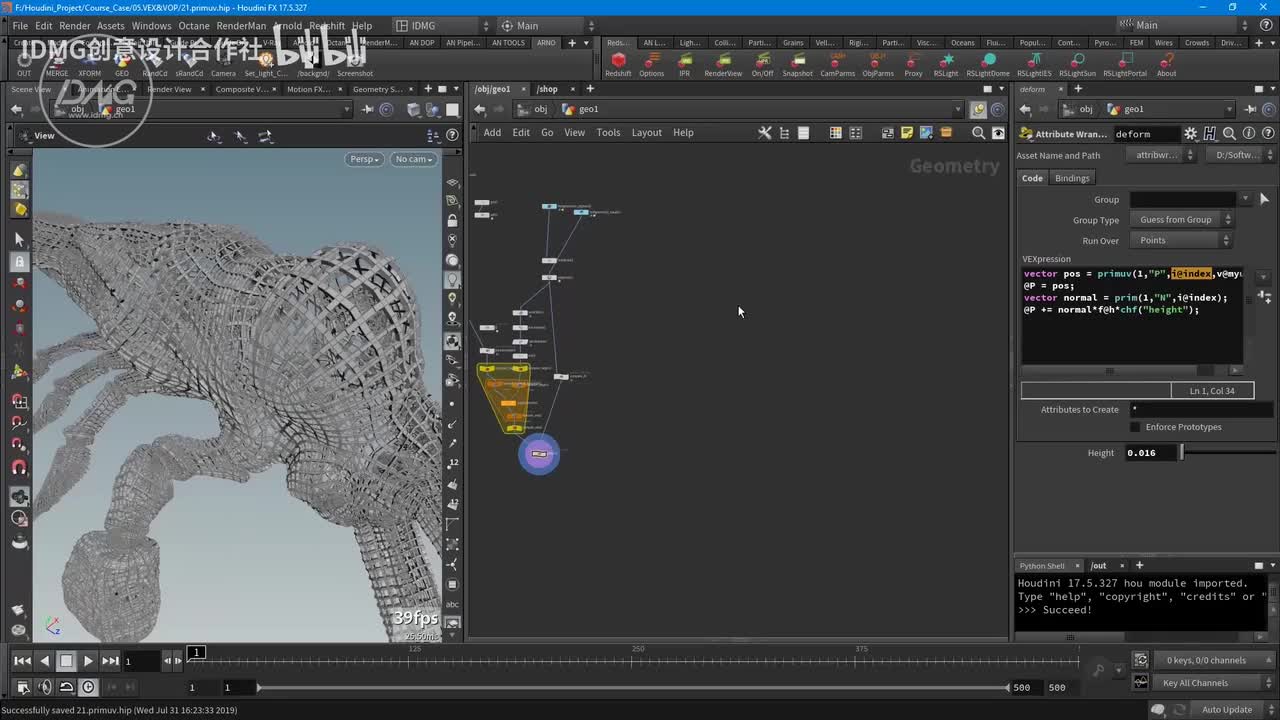The height and width of the screenshot is (720, 1280).
Task: Click network editor wrench tools icon
Action: click(765, 133)
